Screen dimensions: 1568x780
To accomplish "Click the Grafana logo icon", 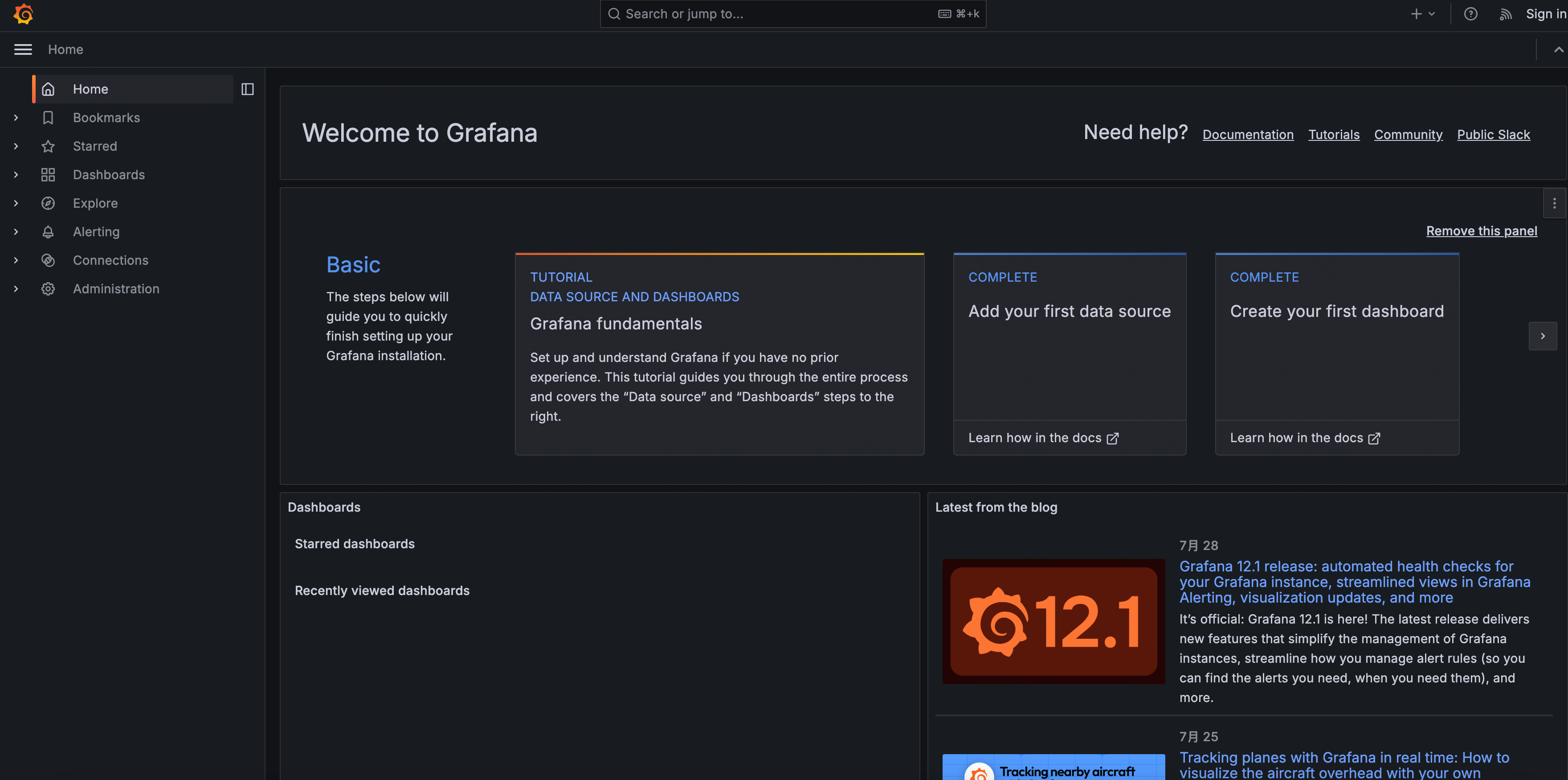I will click(x=23, y=14).
